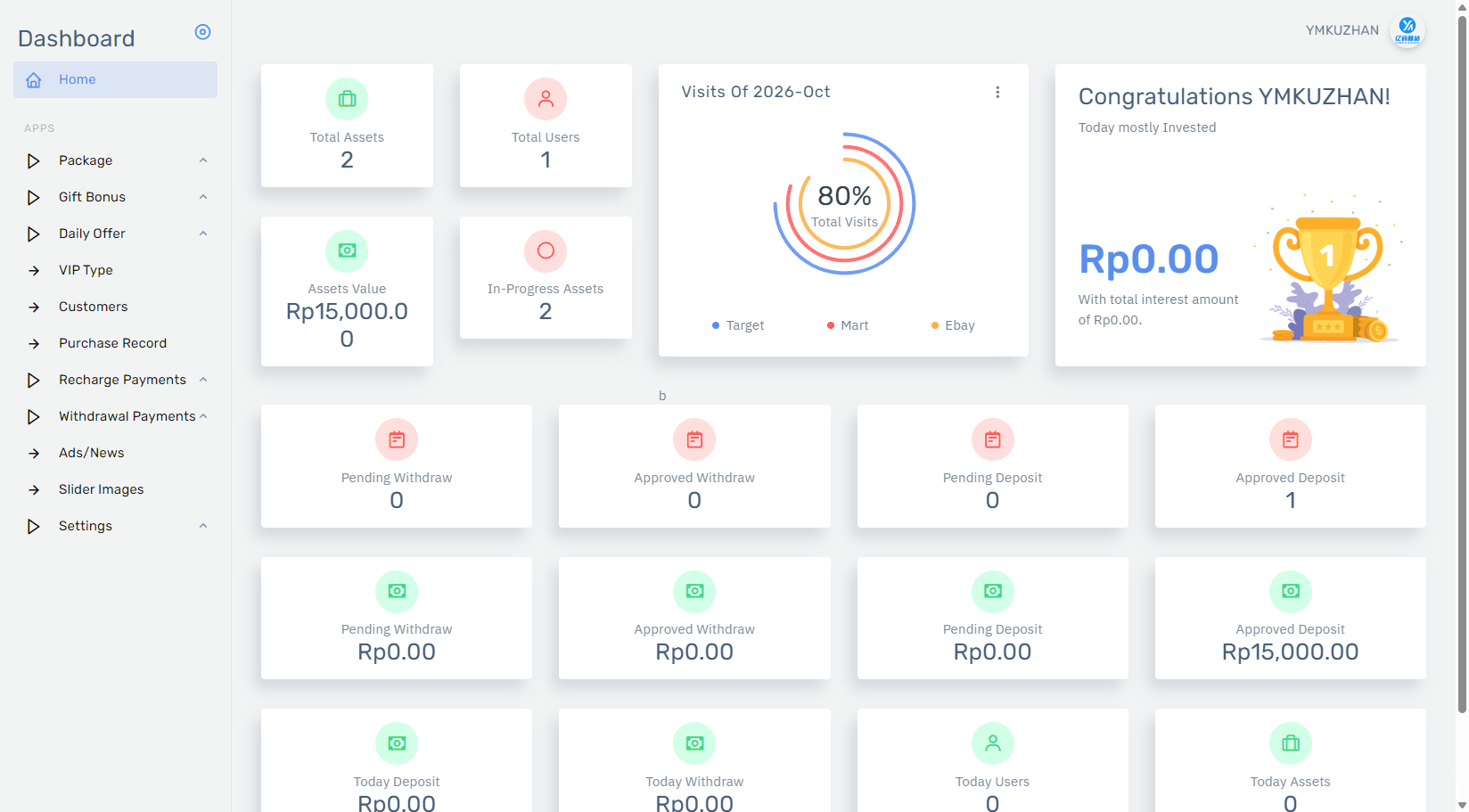The image size is (1469, 812).
Task: Click the arrow icon beside Customers
Action: (x=34, y=308)
